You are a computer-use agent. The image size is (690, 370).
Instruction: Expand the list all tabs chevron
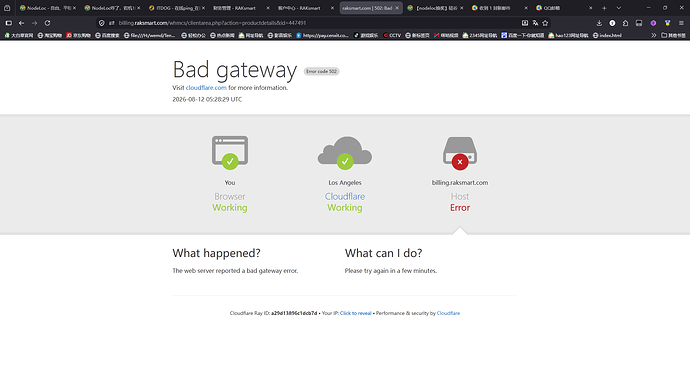tap(619, 8)
